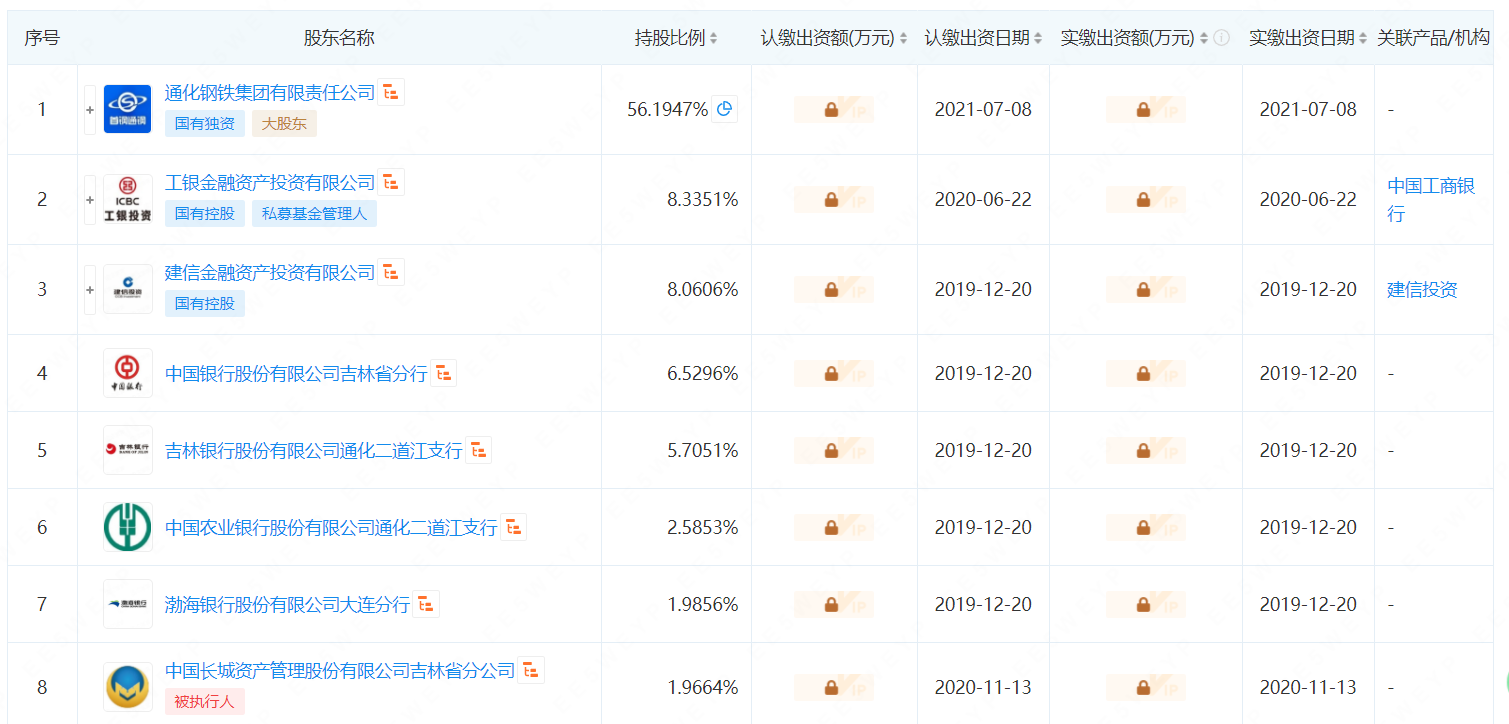Open equity chart icon next to 工银金融资产投资有限公司
The image size is (1509, 724).
pyautogui.click(x=392, y=182)
